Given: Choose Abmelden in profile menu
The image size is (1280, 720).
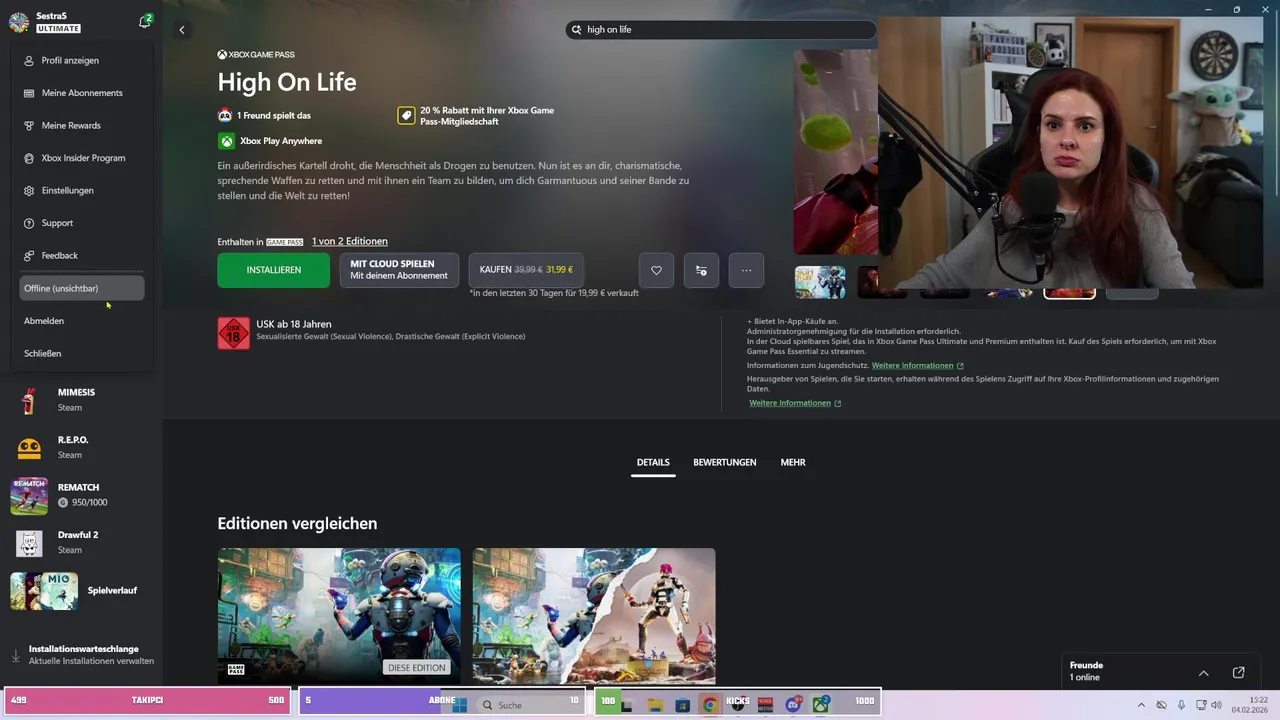Looking at the screenshot, I should click(82, 321).
